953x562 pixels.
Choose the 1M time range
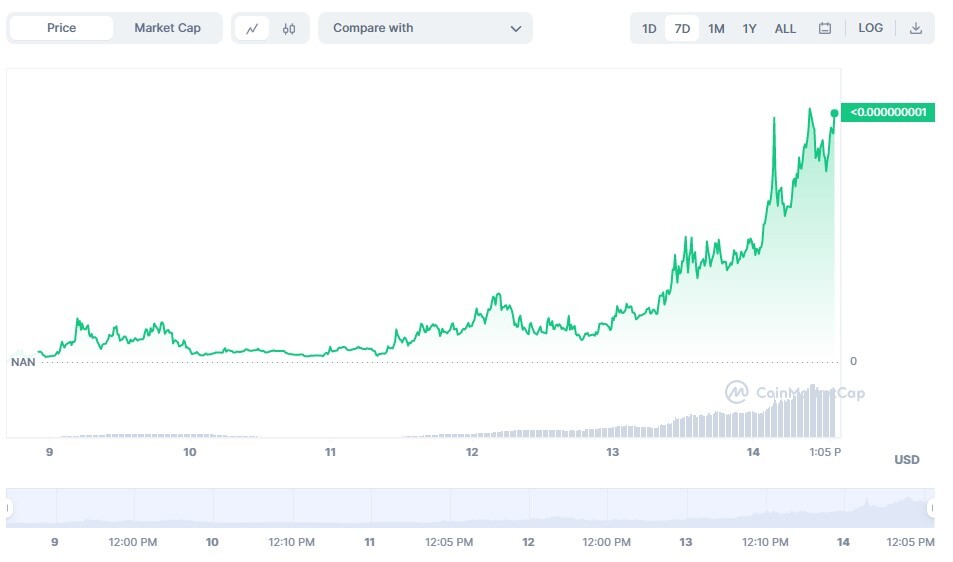click(716, 29)
